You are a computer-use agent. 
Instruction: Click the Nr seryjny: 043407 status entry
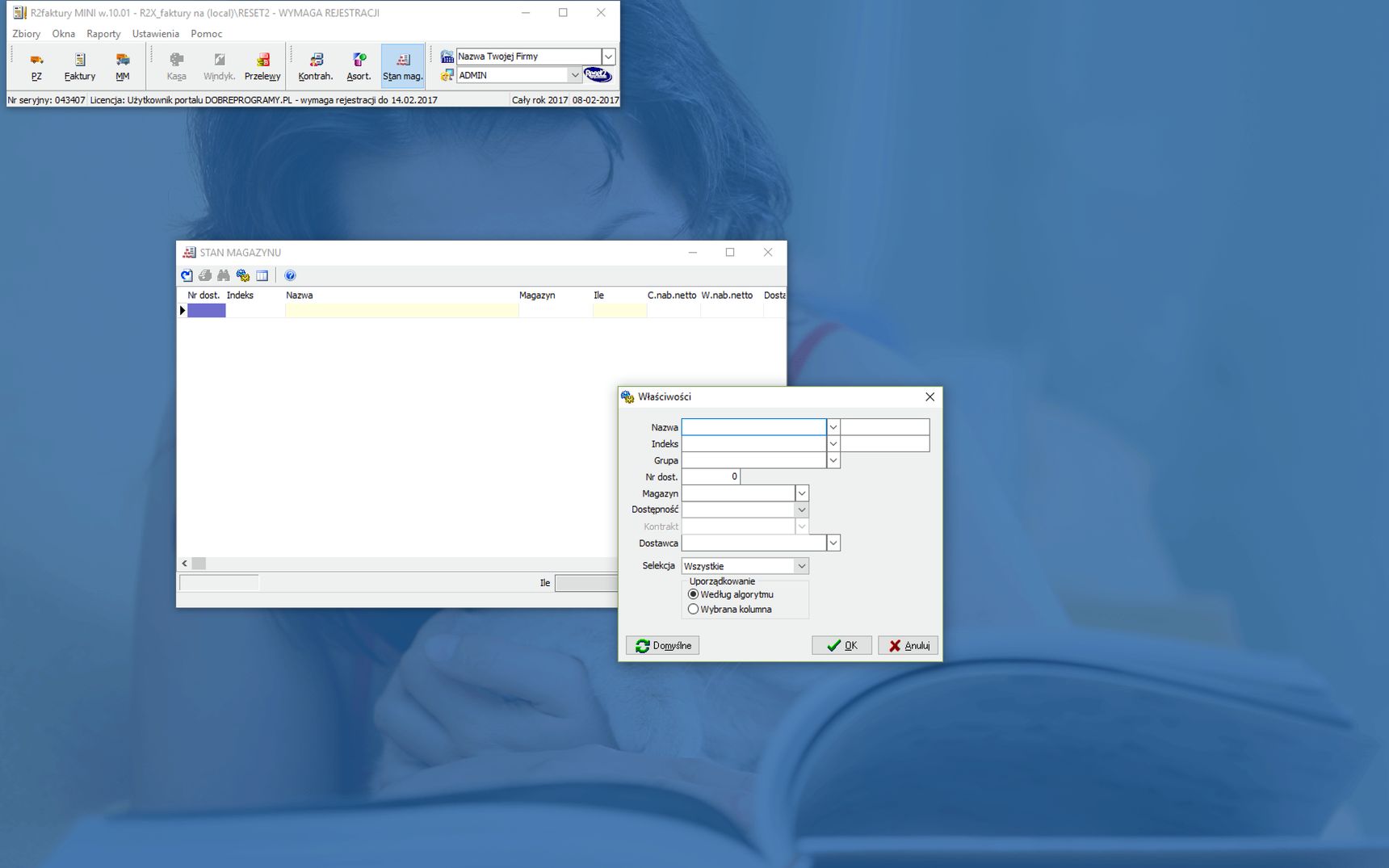[46, 100]
